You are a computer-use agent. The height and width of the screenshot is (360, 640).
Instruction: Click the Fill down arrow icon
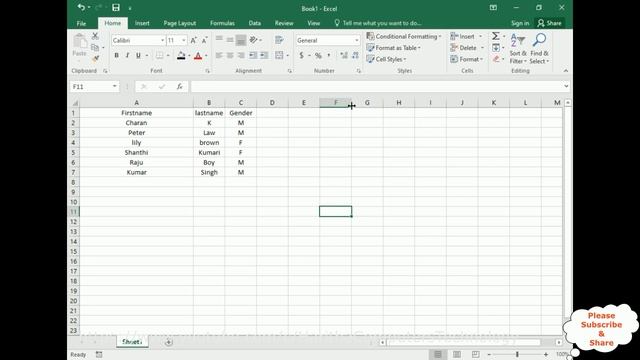pyautogui.click(x=496, y=48)
